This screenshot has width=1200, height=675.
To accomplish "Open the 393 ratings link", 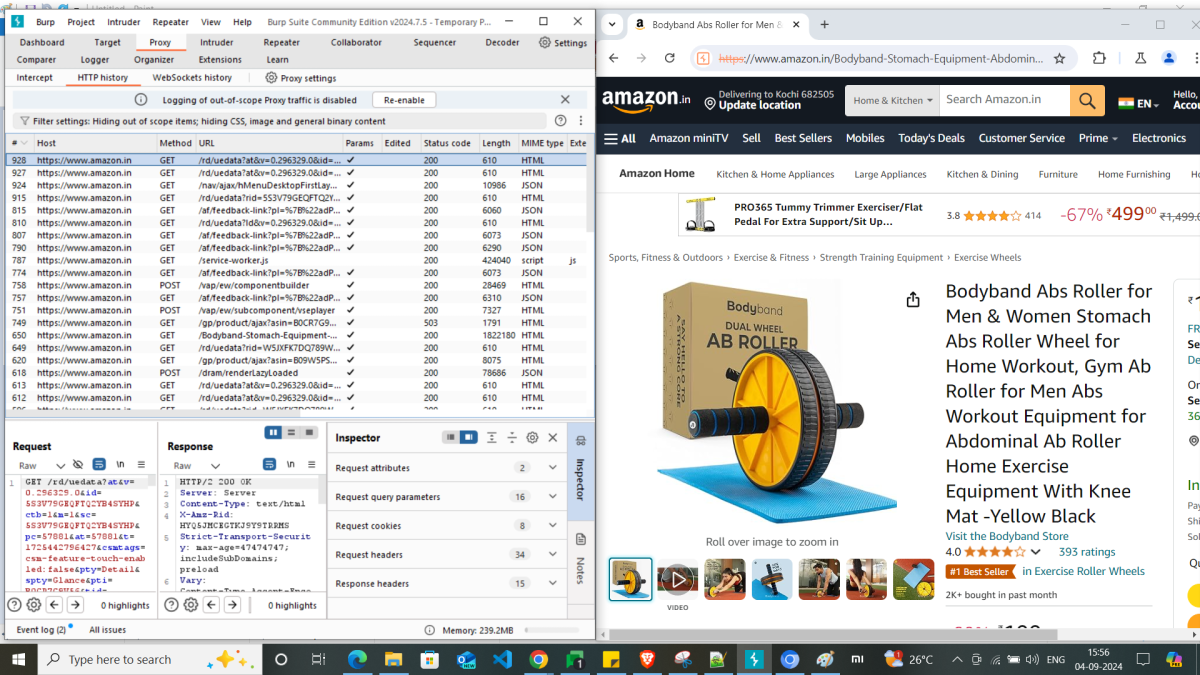I will 1087,552.
